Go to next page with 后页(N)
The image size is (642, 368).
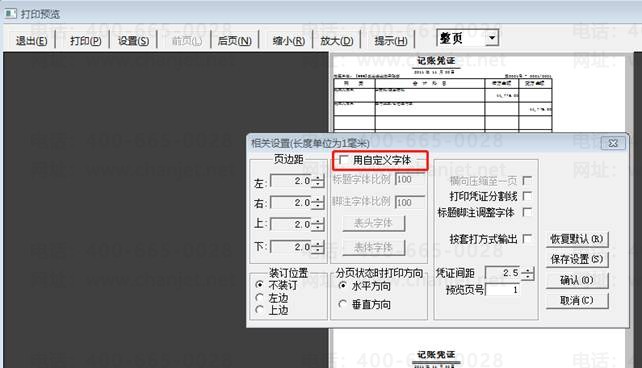235,41
